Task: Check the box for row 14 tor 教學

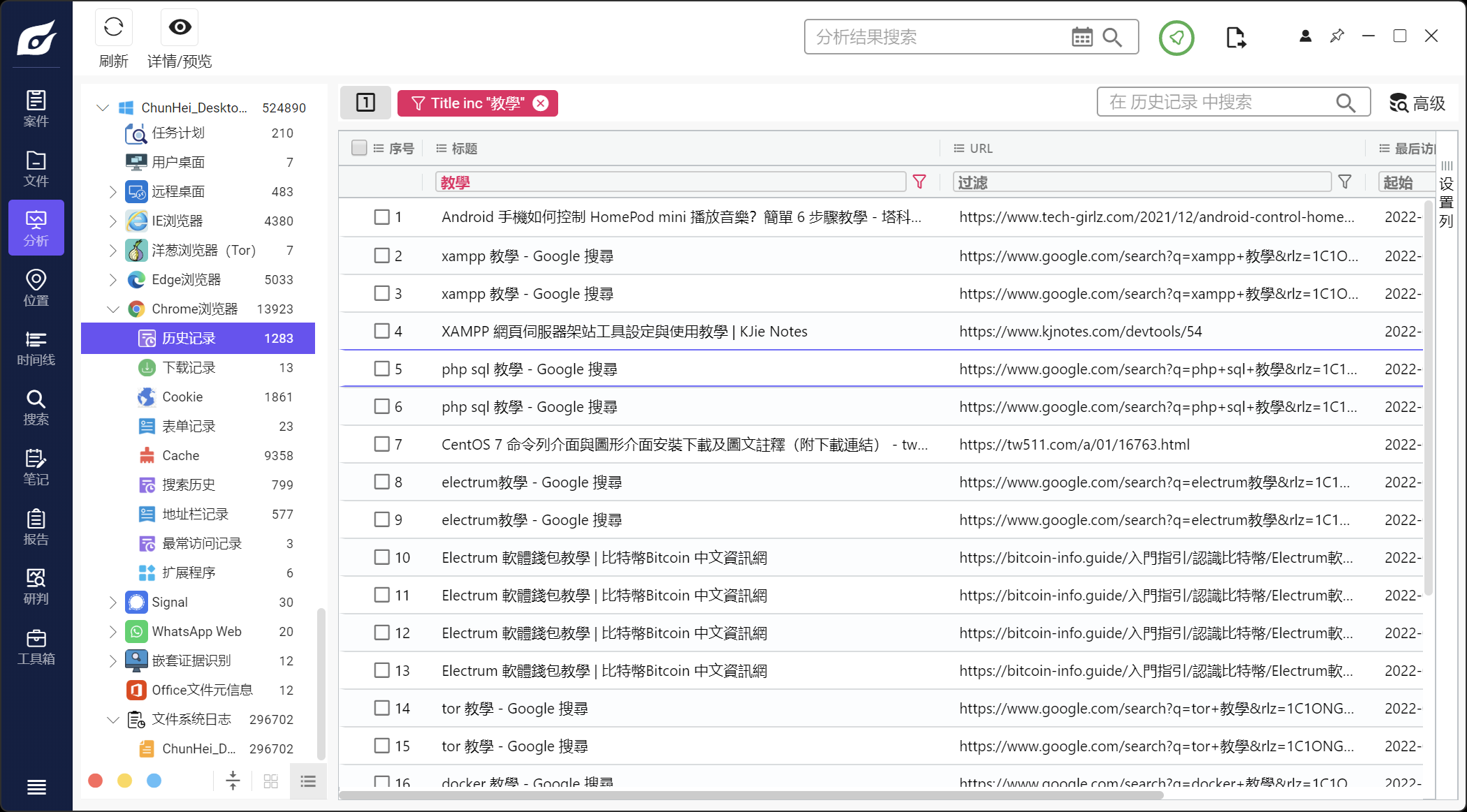Action: (381, 708)
